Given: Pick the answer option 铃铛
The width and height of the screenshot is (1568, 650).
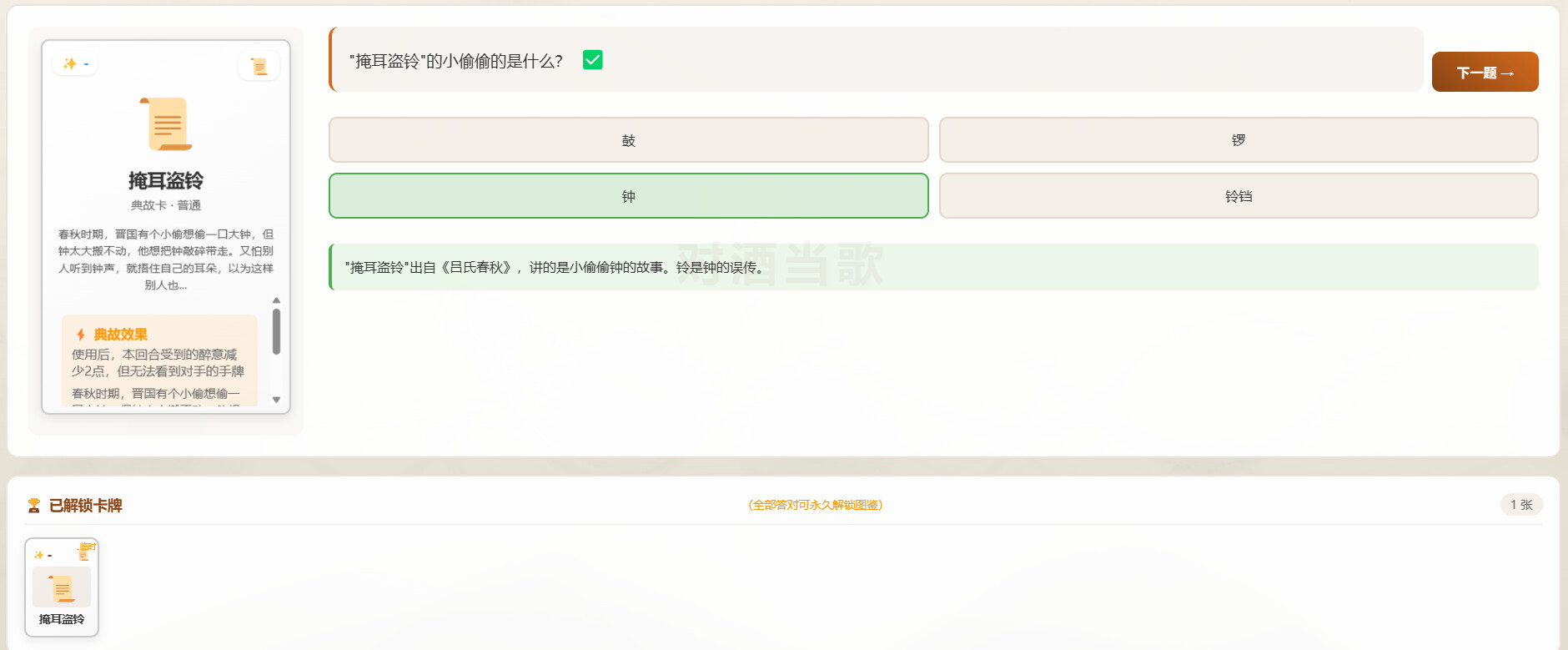Looking at the screenshot, I should coord(1238,196).
